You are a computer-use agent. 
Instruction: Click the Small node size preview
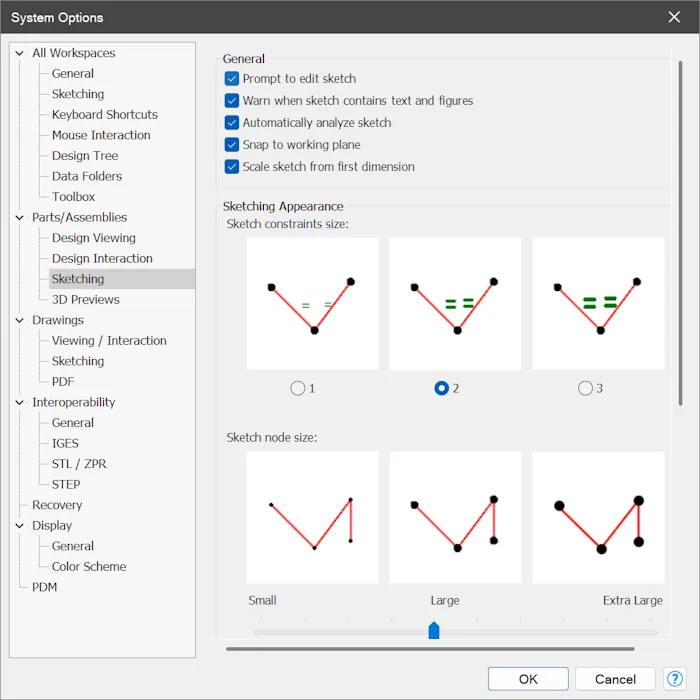tap(312, 517)
